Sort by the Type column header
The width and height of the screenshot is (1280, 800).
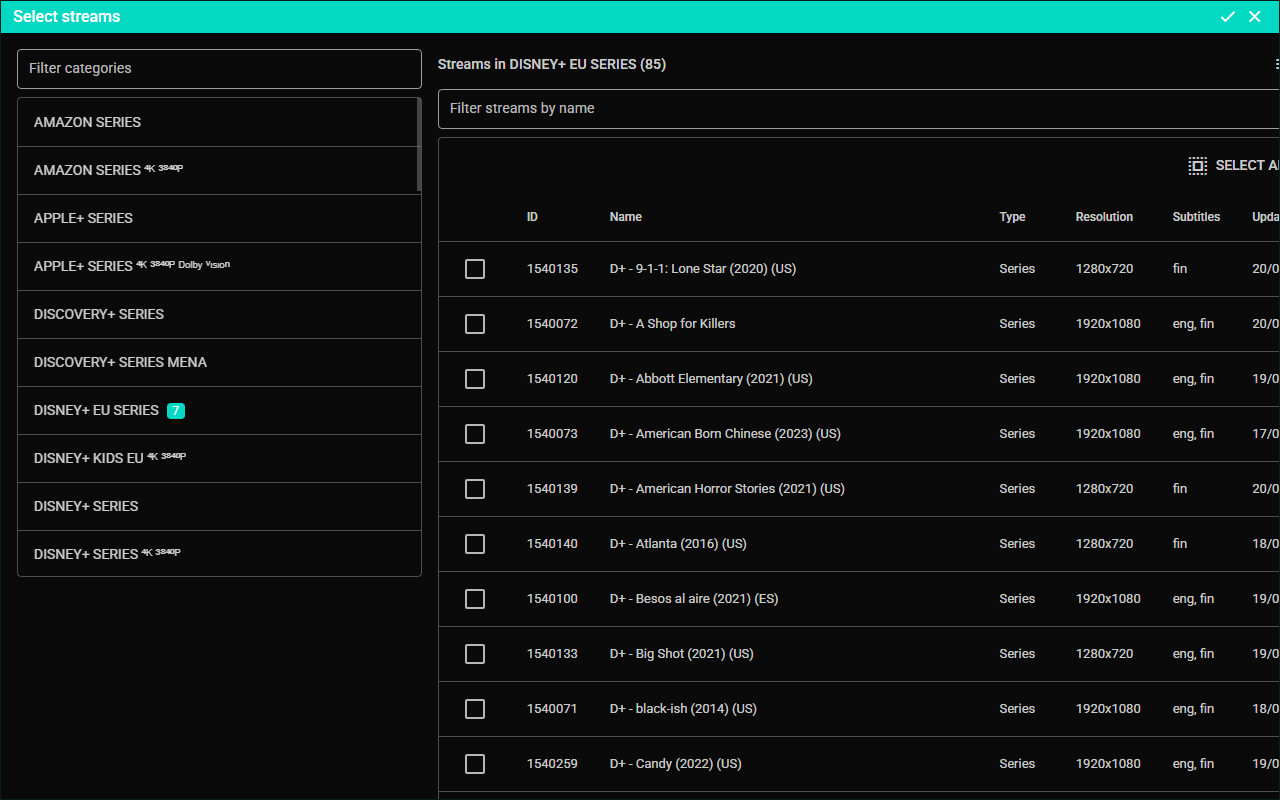click(x=1012, y=217)
